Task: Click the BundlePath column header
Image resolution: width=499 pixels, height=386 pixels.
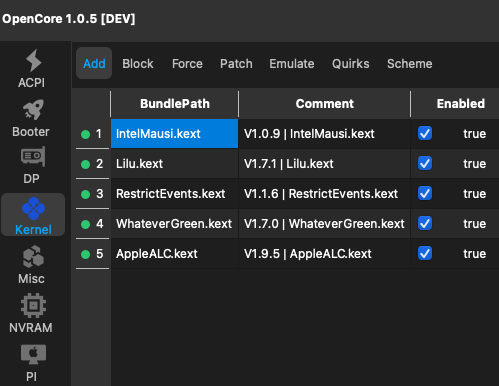Action: [175, 104]
